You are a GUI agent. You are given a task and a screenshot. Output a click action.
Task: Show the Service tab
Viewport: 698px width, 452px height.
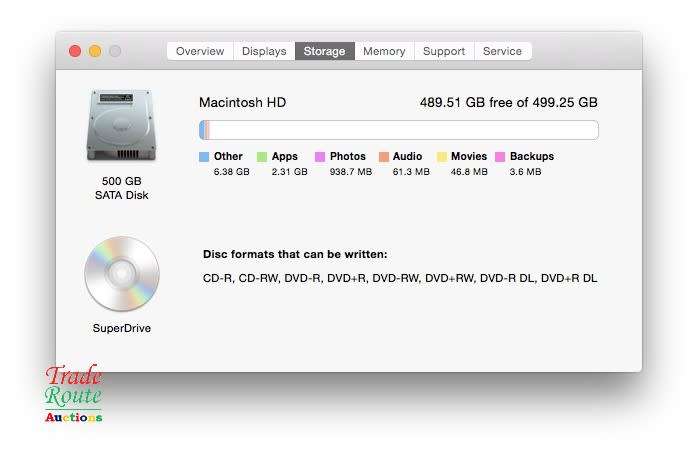tap(503, 51)
